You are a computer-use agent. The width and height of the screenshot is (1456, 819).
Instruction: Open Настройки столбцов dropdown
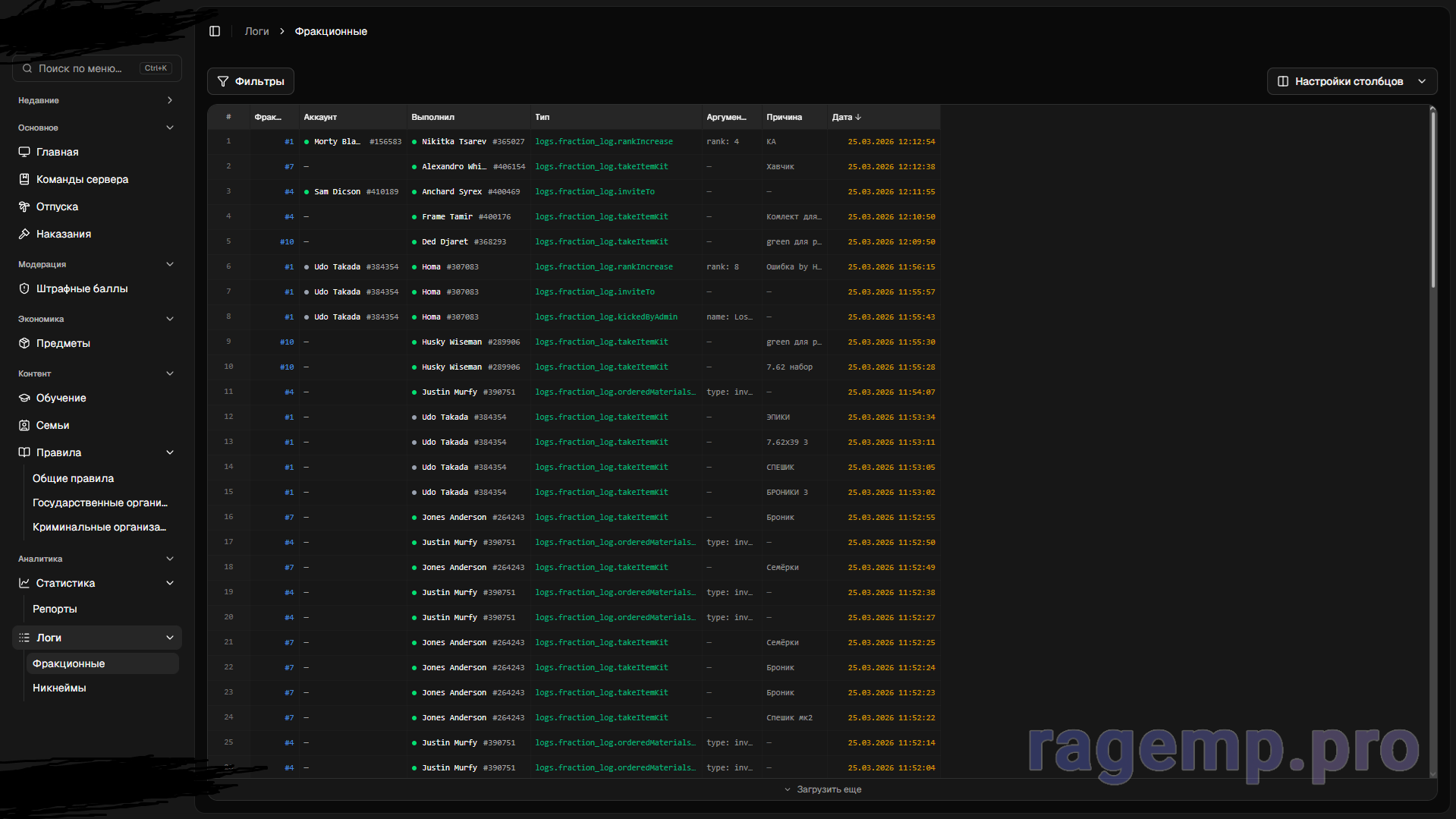click(x=1351, y=81)
